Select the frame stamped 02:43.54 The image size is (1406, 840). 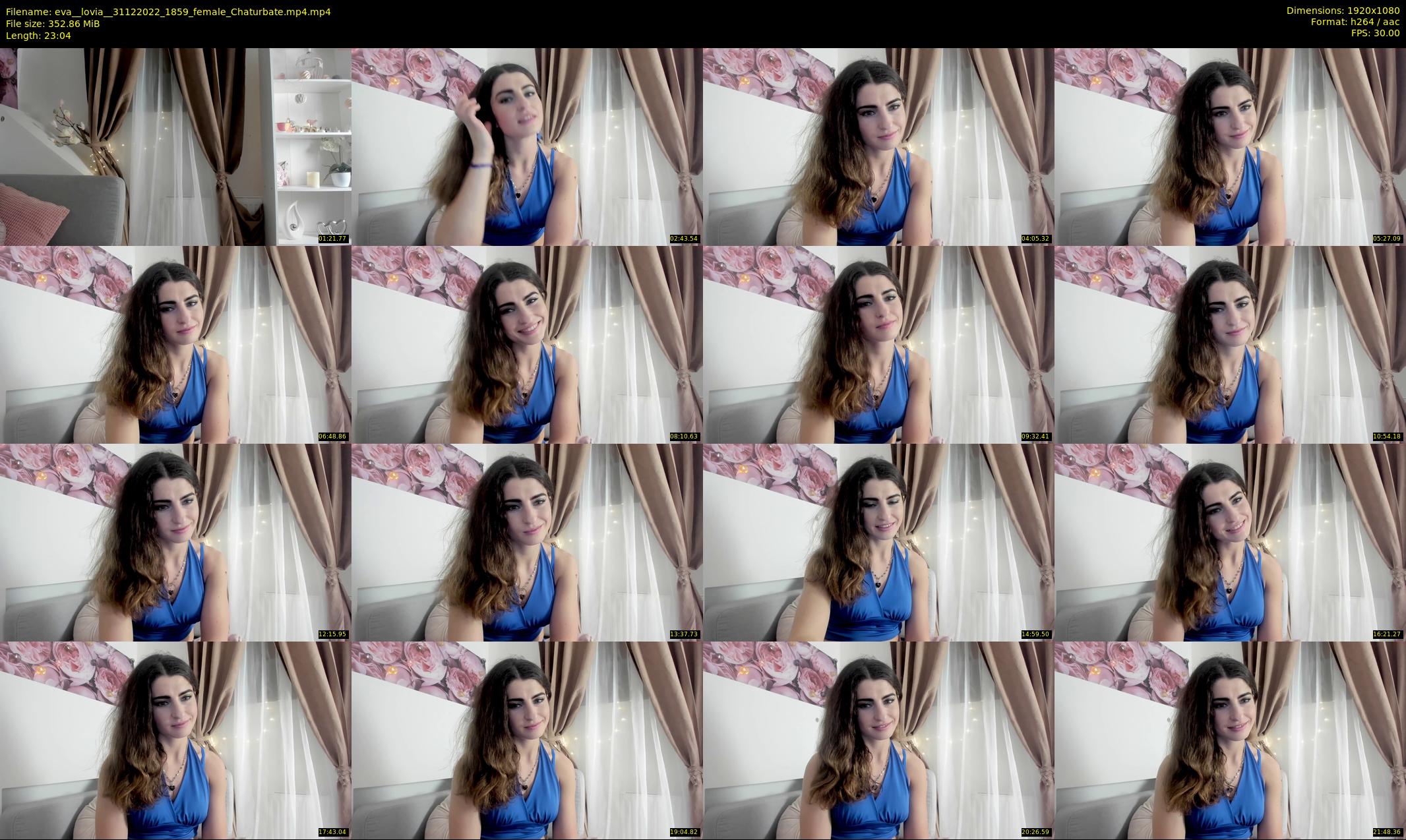[x=527, y=146]
